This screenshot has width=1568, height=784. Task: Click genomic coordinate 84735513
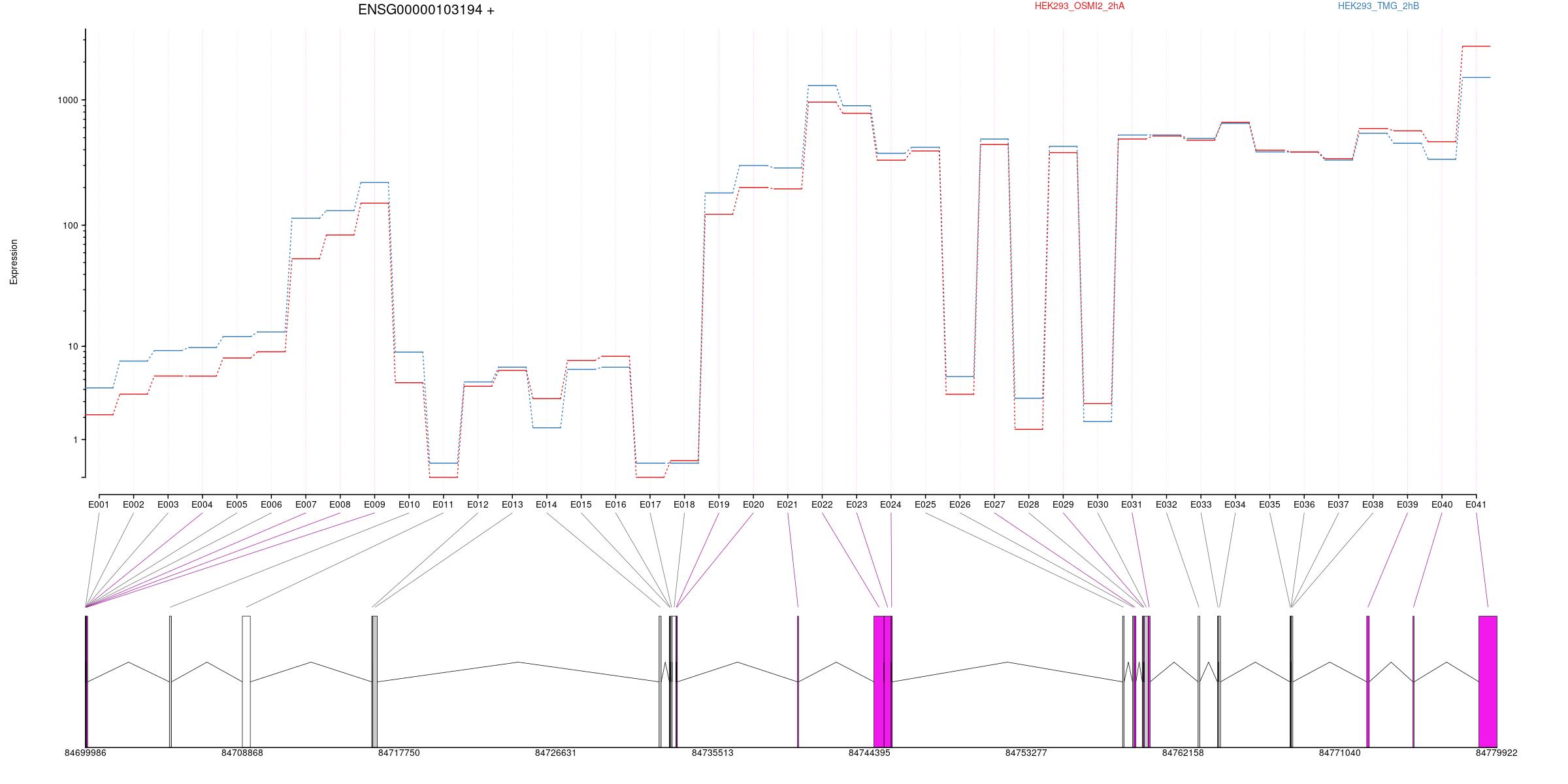click(713, 753)
